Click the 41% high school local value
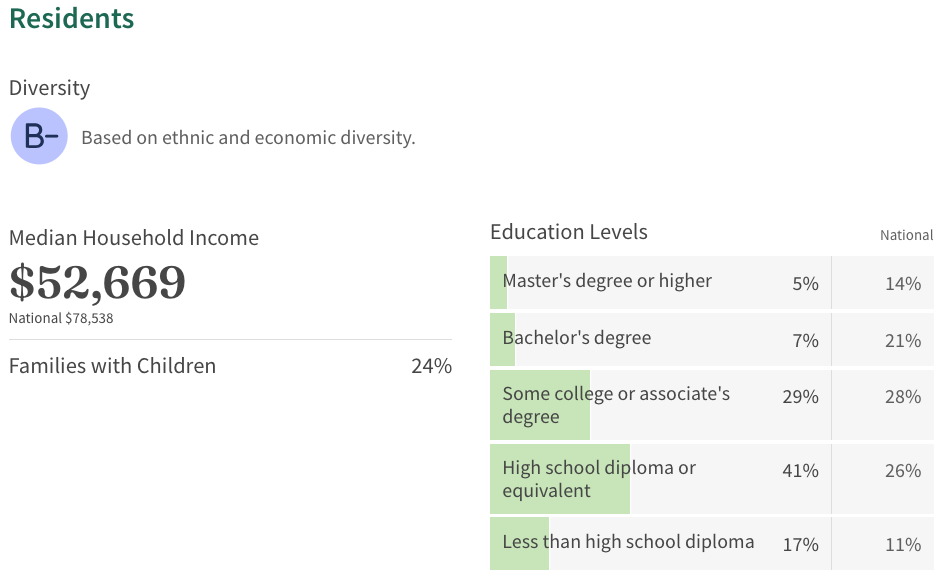943x574 pixels. click(800, 471)
